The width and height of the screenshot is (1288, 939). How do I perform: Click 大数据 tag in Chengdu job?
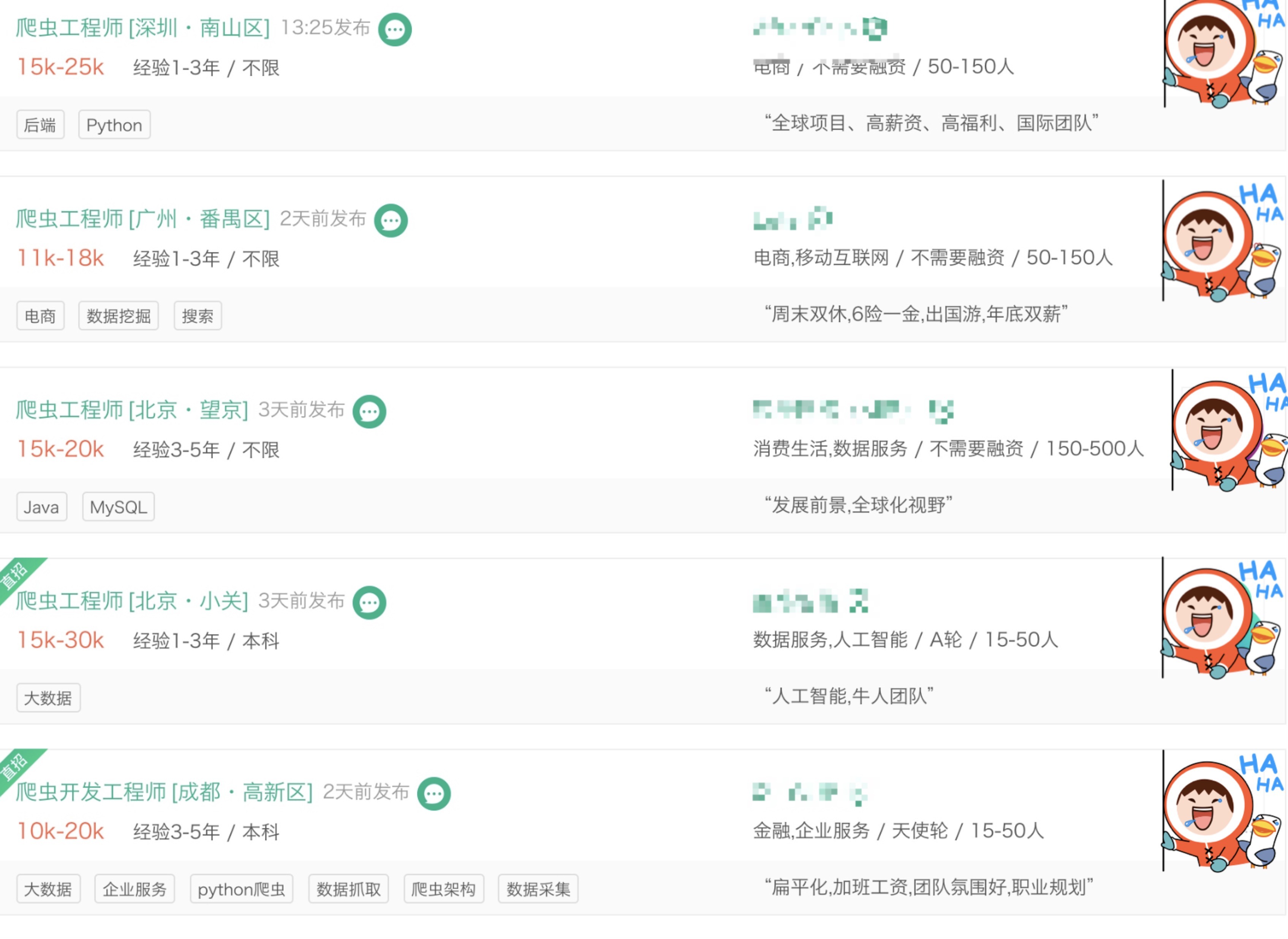(48, 888)
